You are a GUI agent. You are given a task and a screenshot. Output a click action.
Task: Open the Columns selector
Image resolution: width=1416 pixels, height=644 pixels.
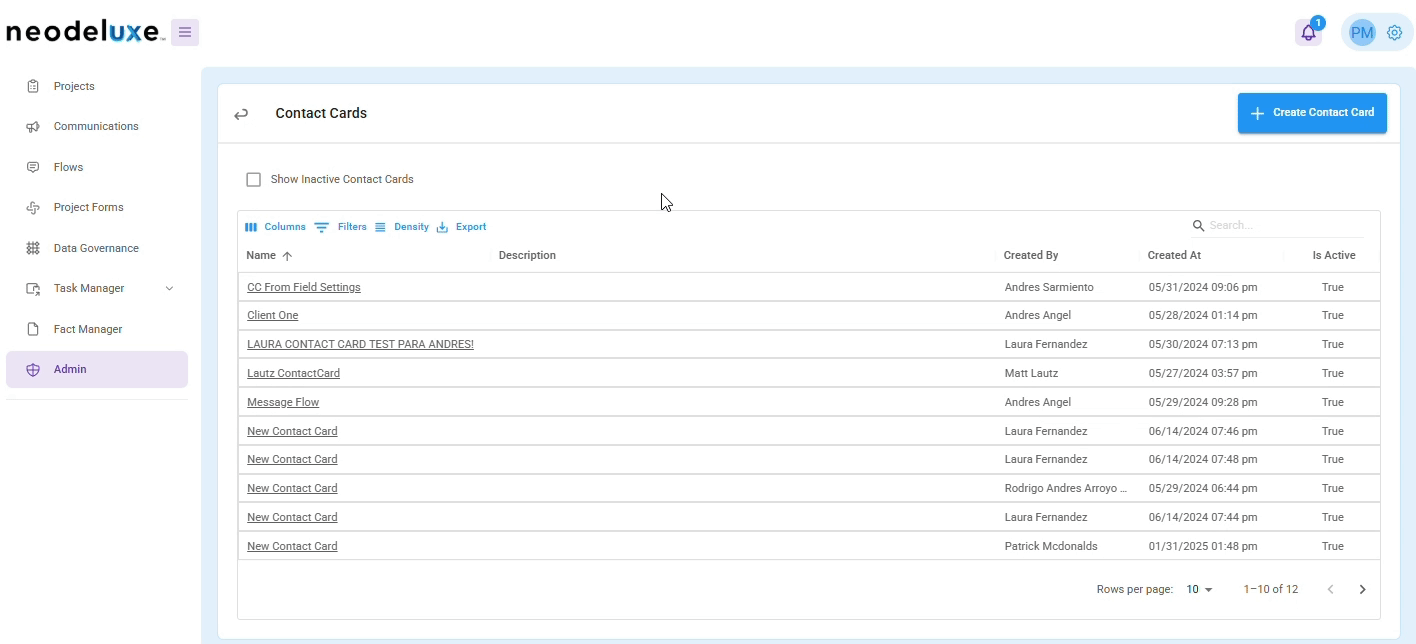[275, 227]
